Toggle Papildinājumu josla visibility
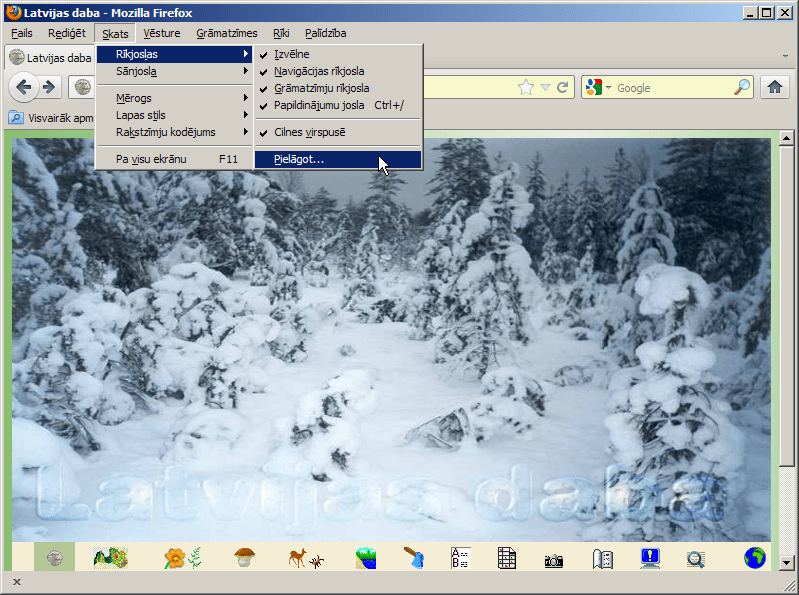 tap(338, 105)
